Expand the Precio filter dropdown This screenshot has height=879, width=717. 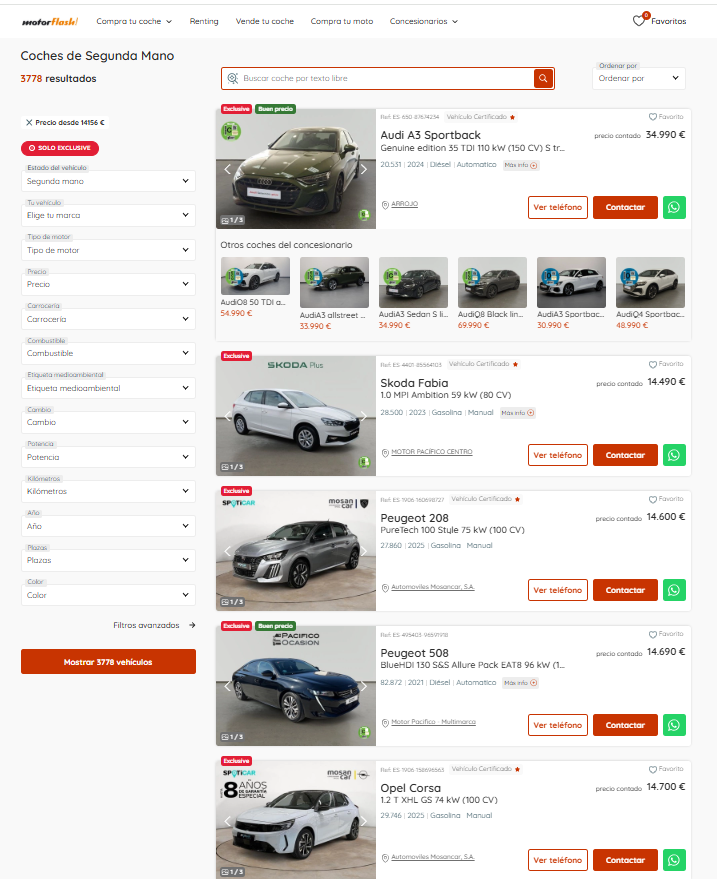pyautogui.click(x=108, y=284)
